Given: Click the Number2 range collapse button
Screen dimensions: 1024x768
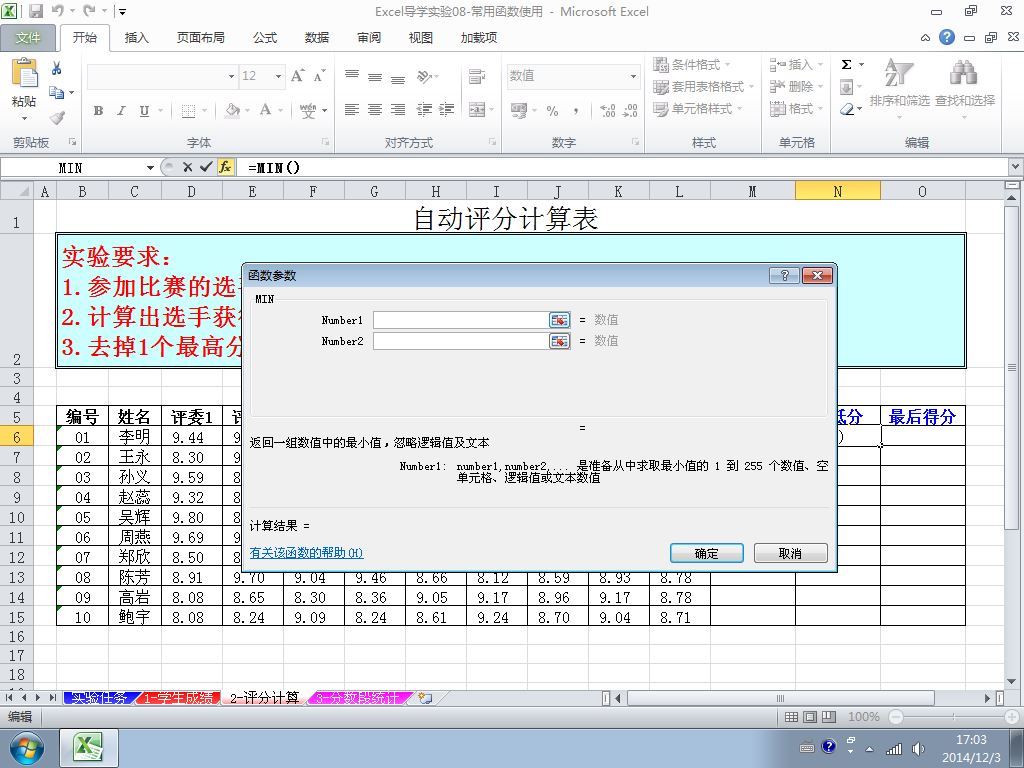Looking at the screenshot, I should pos(560,341).
